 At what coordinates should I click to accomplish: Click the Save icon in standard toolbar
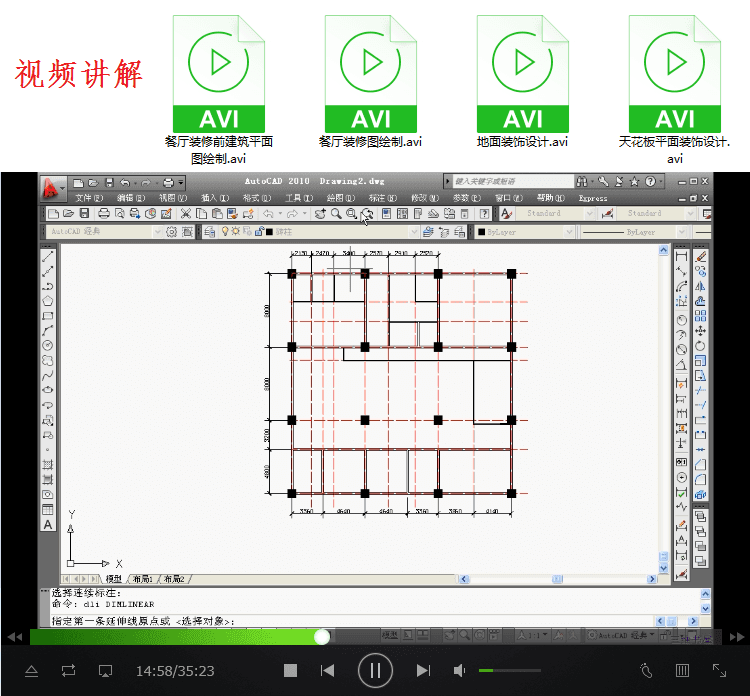tap(84, 214)
